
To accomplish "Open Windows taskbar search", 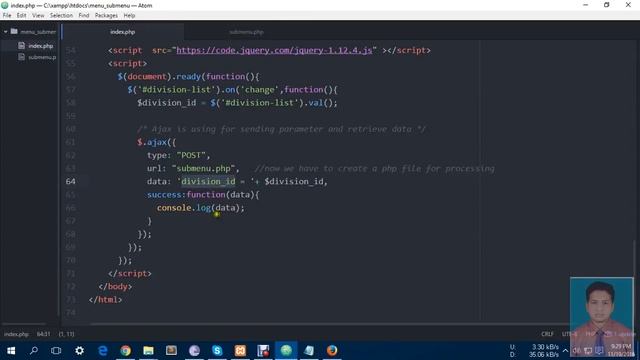I will point(34,351).
